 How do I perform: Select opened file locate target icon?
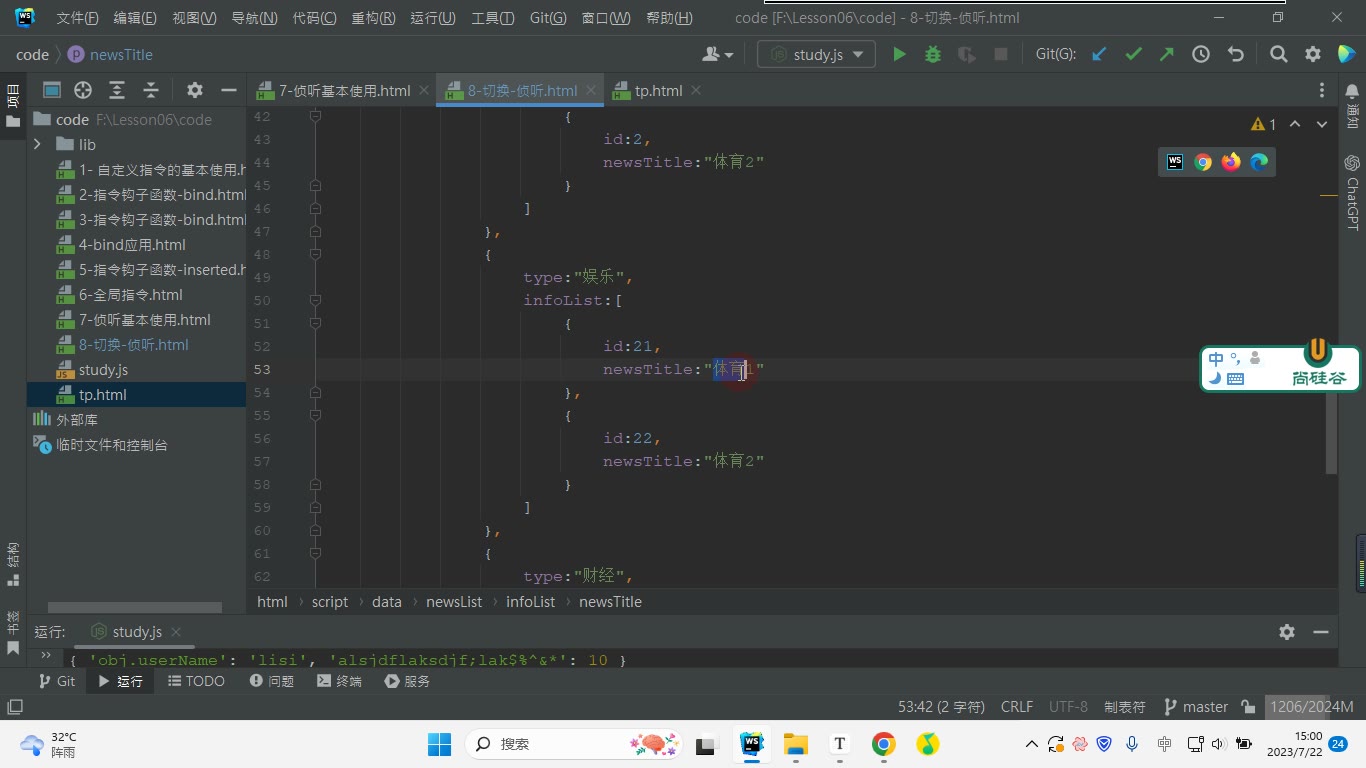click(83, 90)
